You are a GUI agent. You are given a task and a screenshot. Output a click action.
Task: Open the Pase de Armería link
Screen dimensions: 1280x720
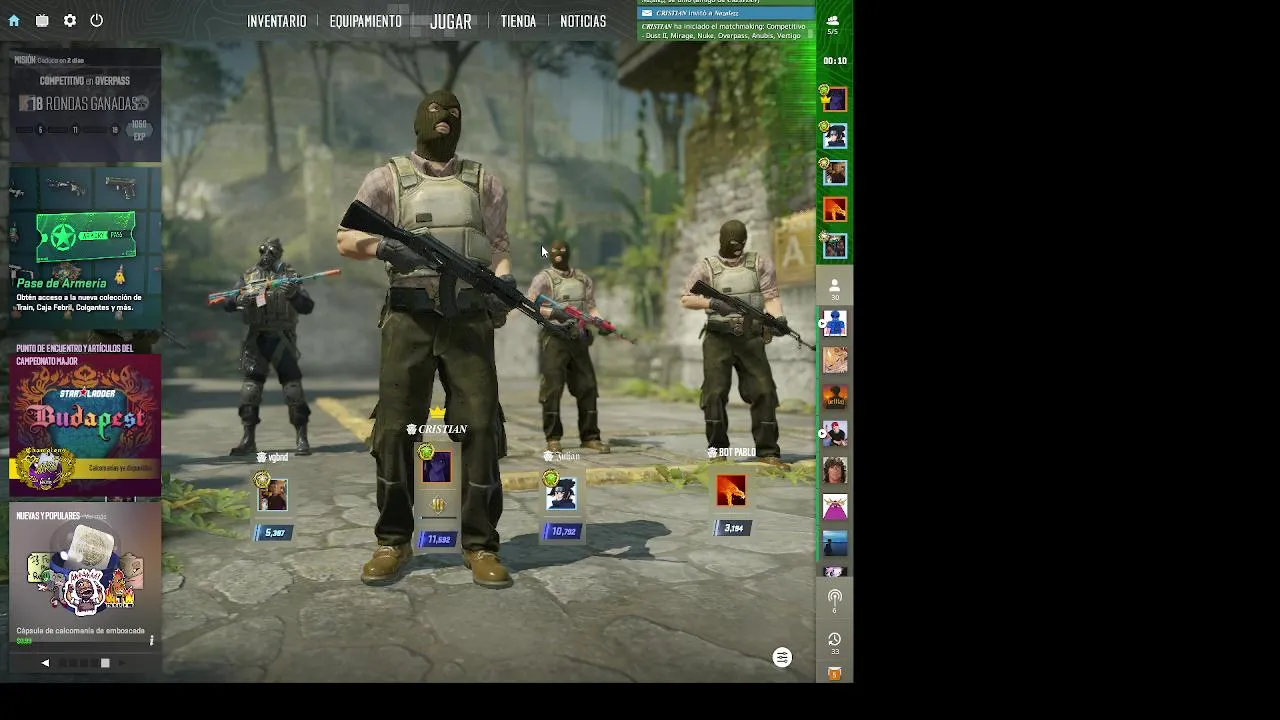[61, 283]
